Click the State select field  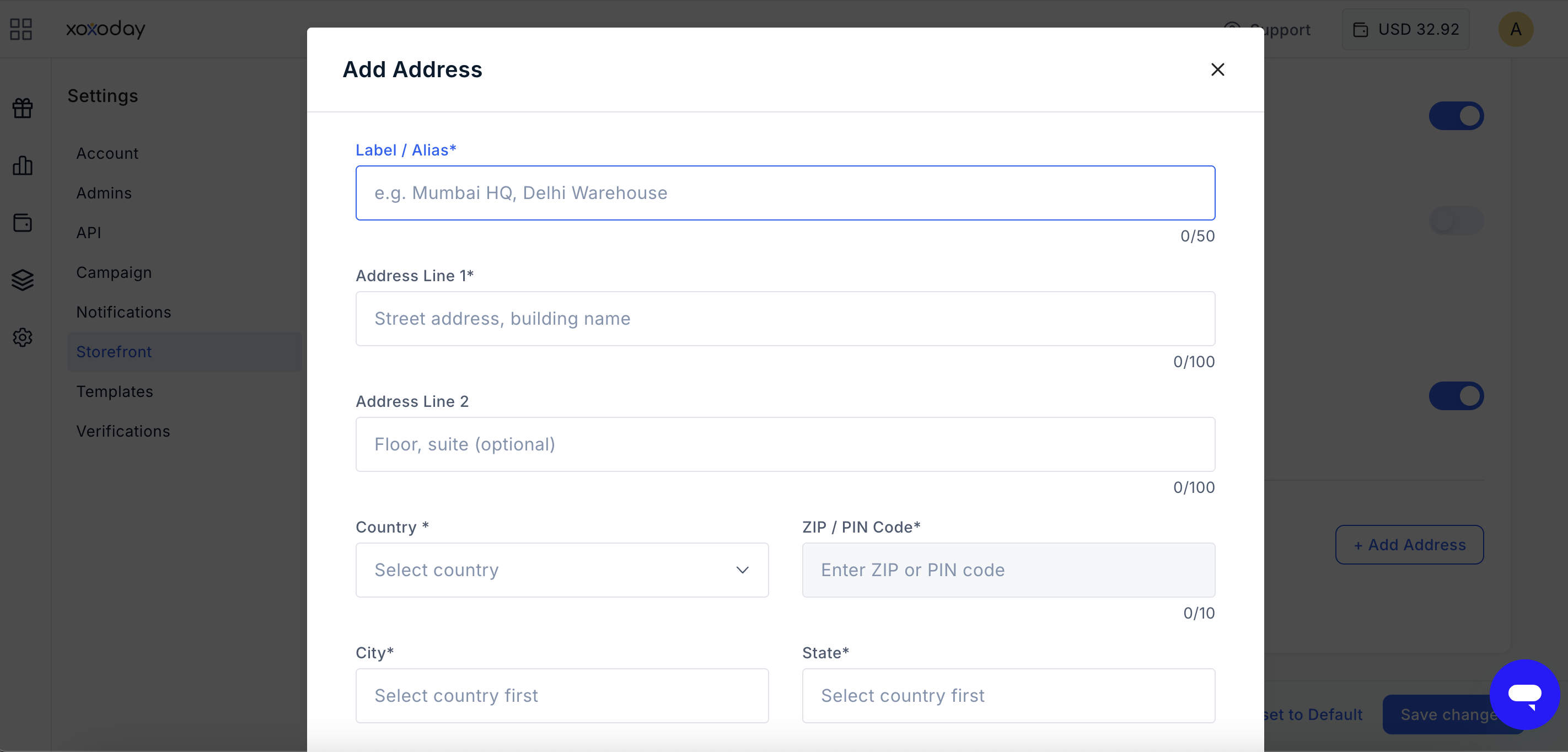pos(1008,696)
